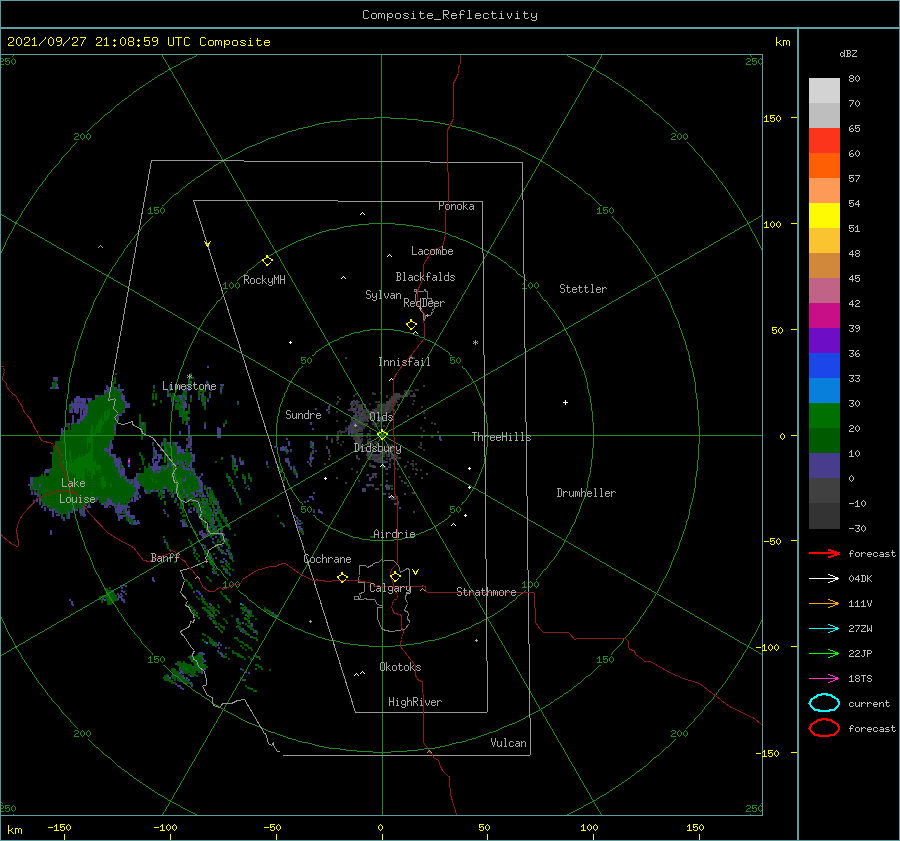The width and height of the screenshot is (900, 841).
Task: Click the white 04DK arrow legend icon
Action: click(824, 578)
